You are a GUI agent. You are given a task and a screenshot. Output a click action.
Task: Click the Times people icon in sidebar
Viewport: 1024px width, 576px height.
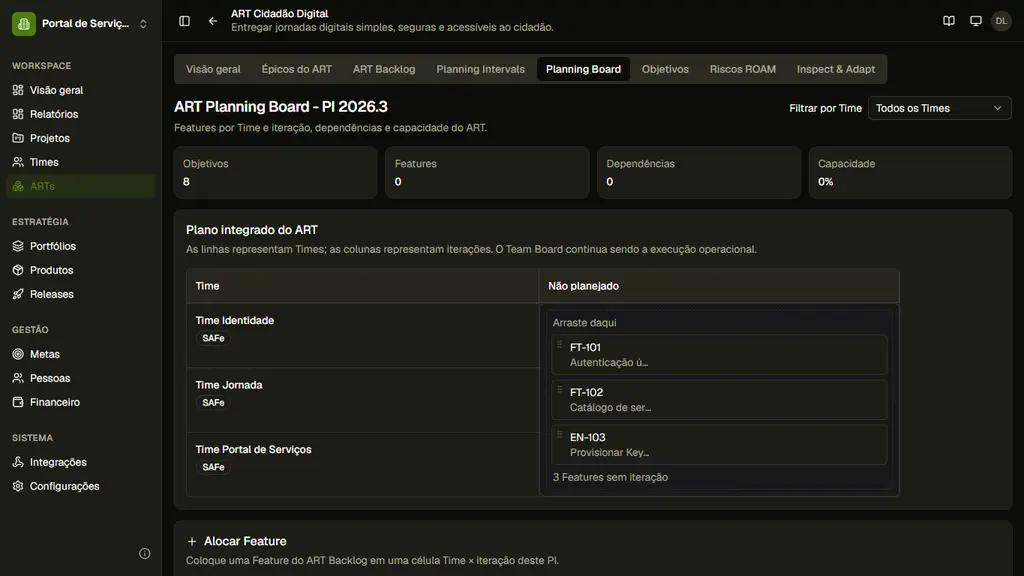click(18, 162)
